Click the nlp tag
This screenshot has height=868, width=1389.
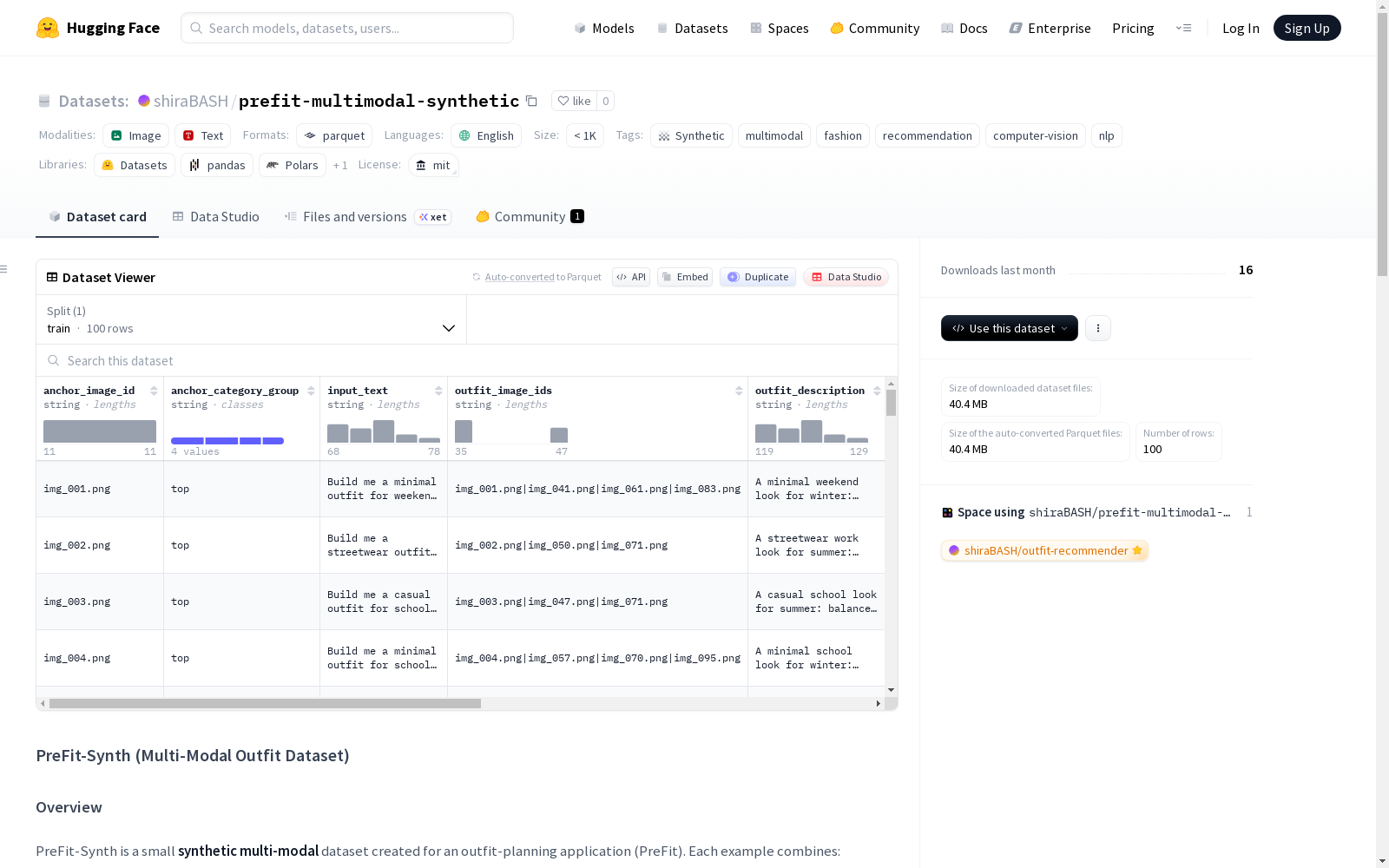click(1107, 135)
